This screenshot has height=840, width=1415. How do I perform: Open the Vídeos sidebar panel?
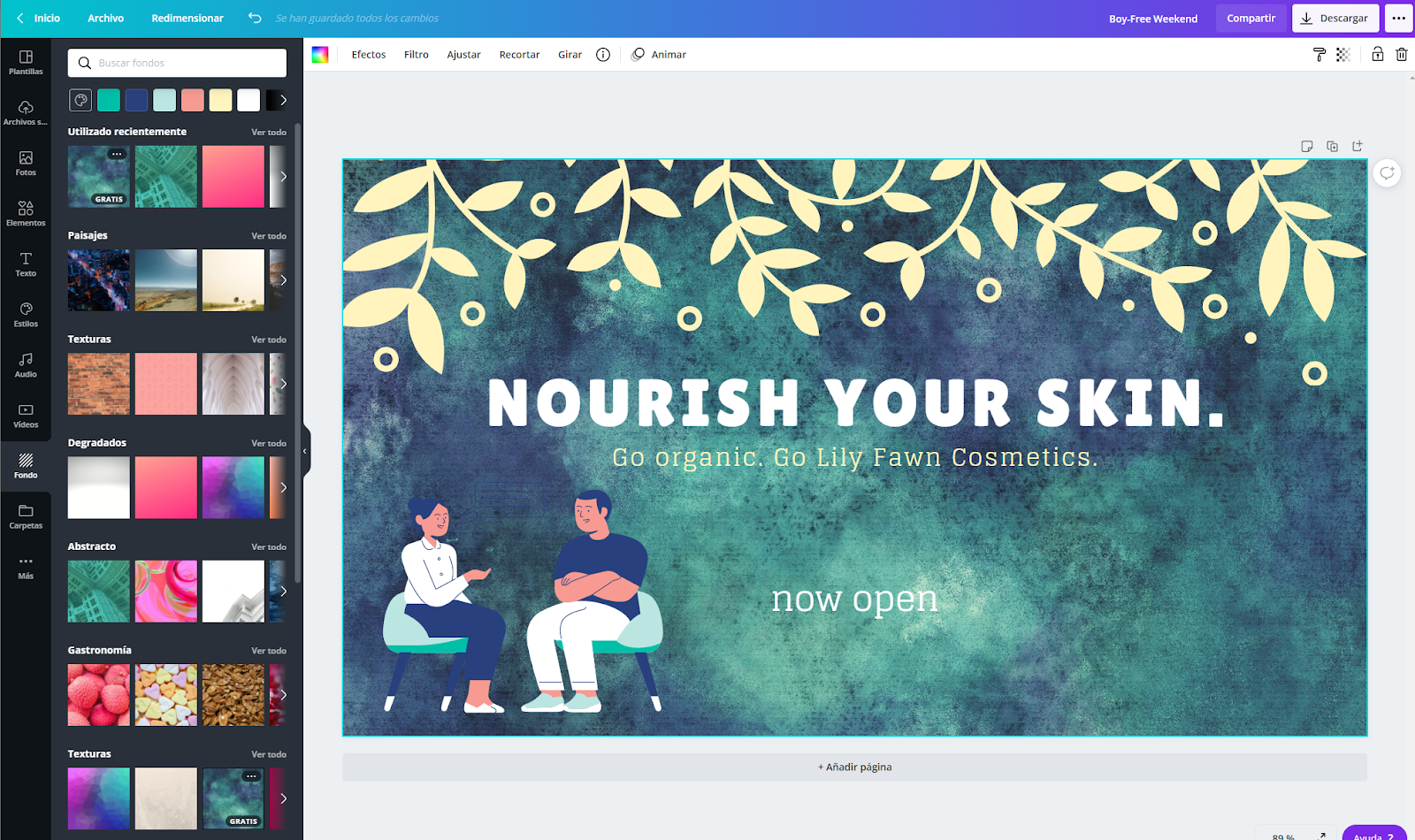click(26, 415)
